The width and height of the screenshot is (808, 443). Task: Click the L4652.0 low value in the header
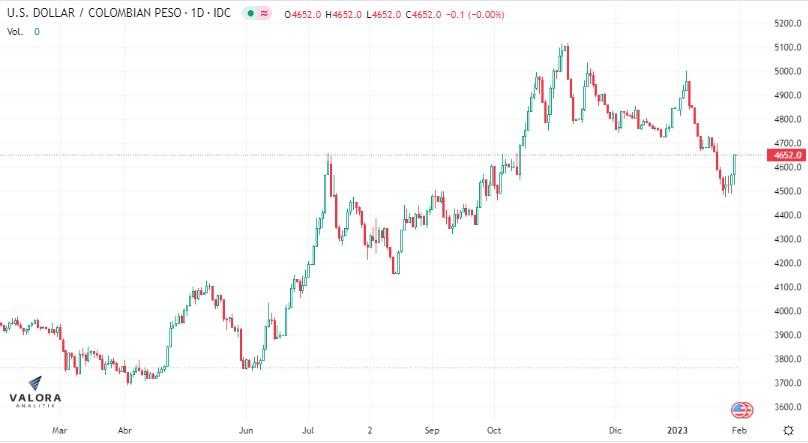pyautogui.click(x=383, y=15)
